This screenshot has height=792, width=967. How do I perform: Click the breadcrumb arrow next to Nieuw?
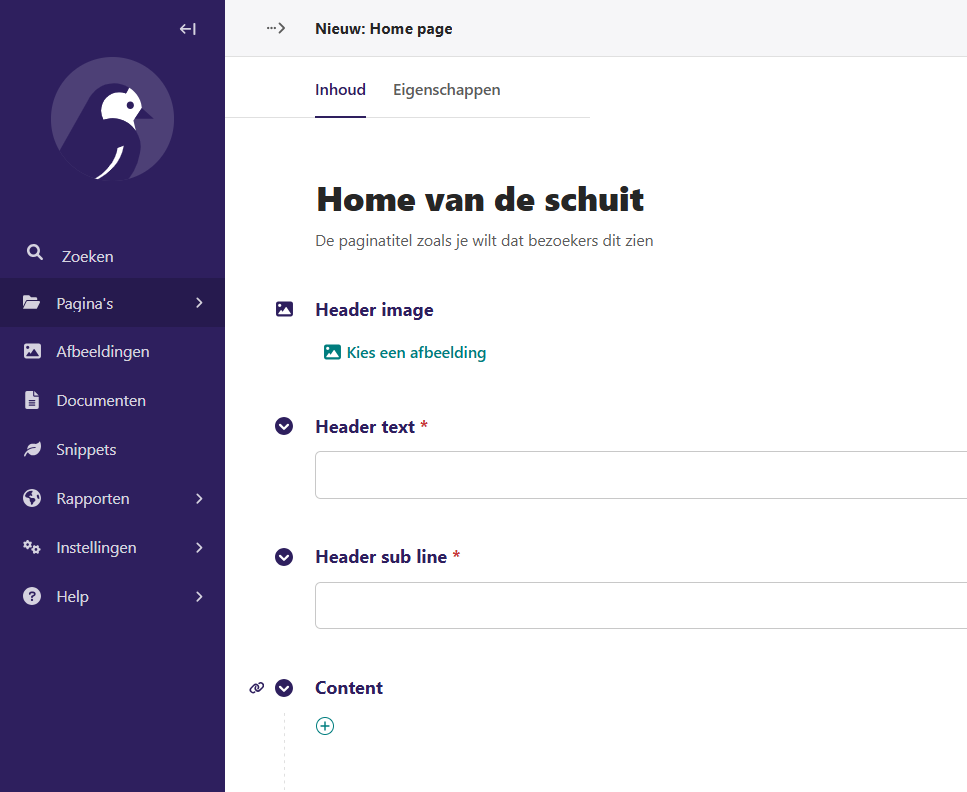coord(276,28)
